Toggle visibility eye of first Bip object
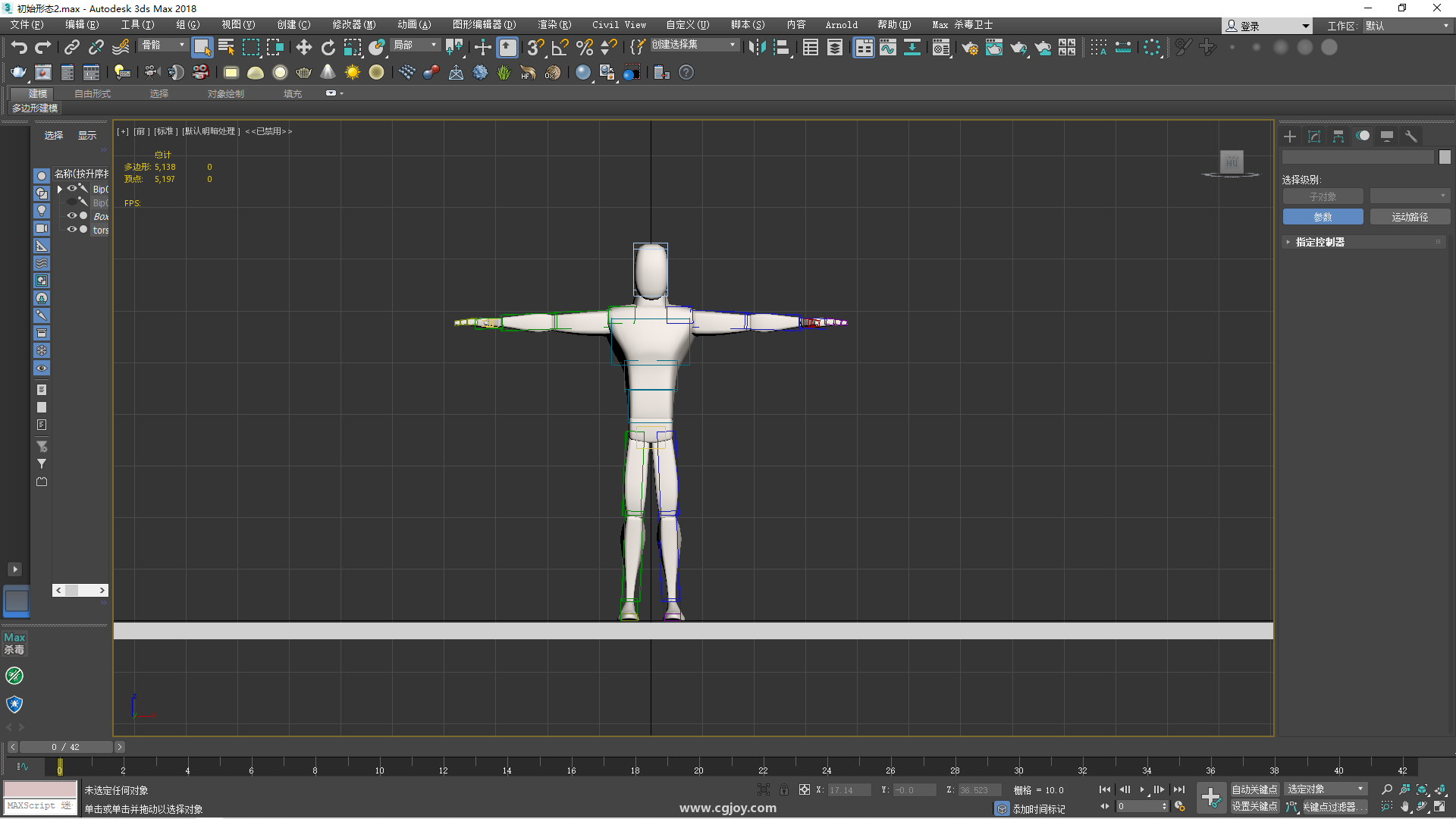Screen dimensions: 1456x819 pyautogui.click(x=72, y=189)
